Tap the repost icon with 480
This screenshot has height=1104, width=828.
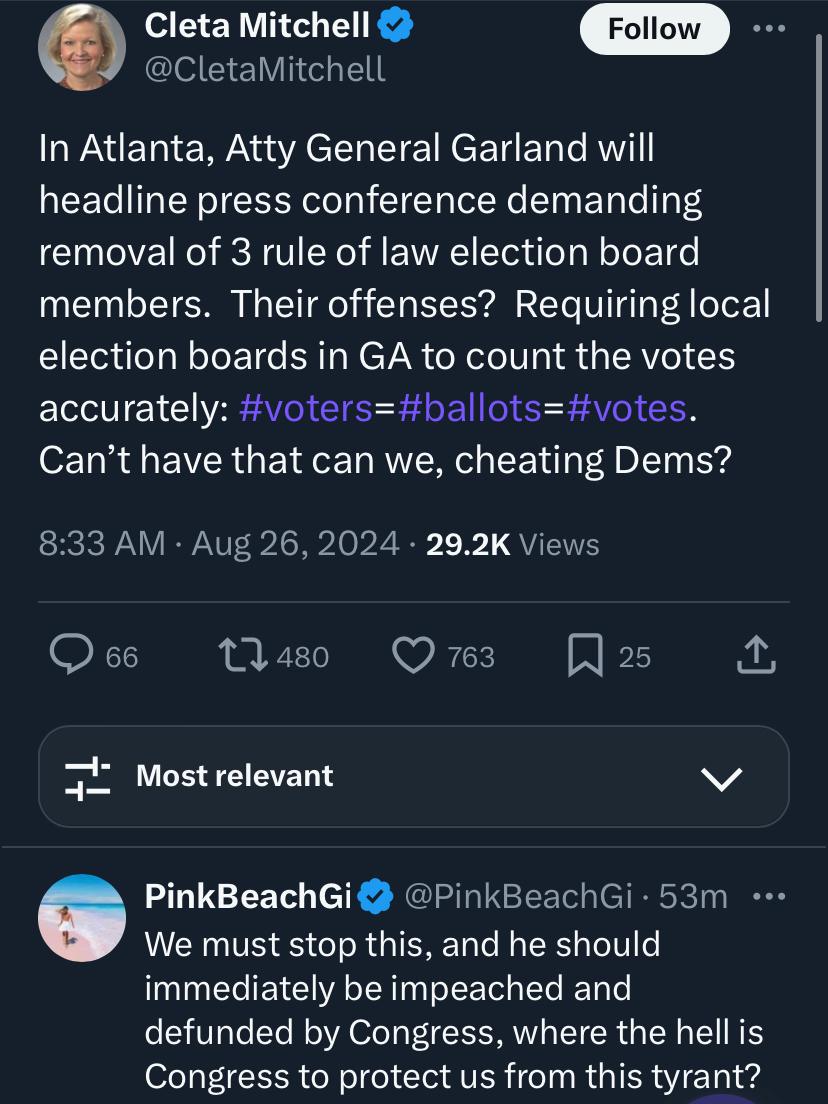tap(243, 655)
